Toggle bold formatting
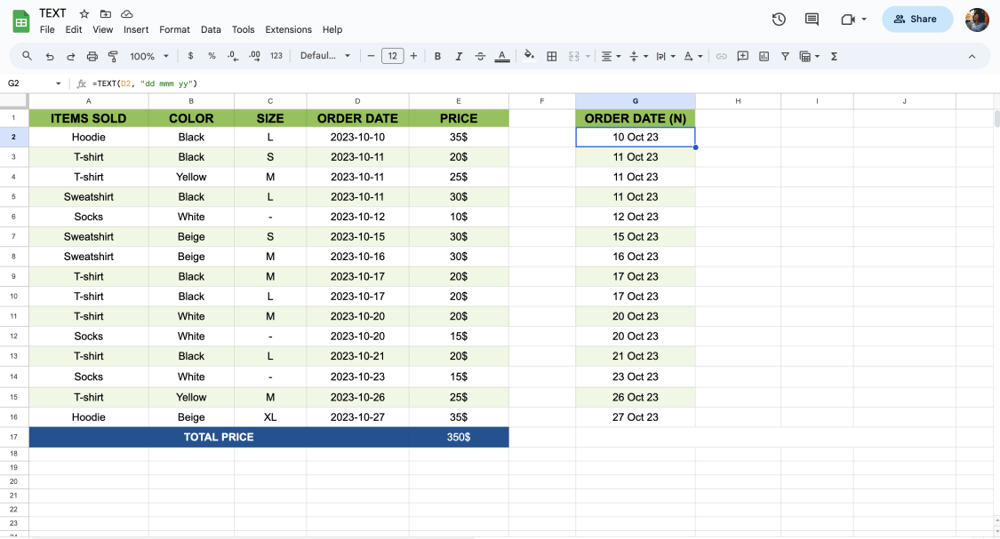Viewport: 1000px width, 539px height. click(437, 57)
